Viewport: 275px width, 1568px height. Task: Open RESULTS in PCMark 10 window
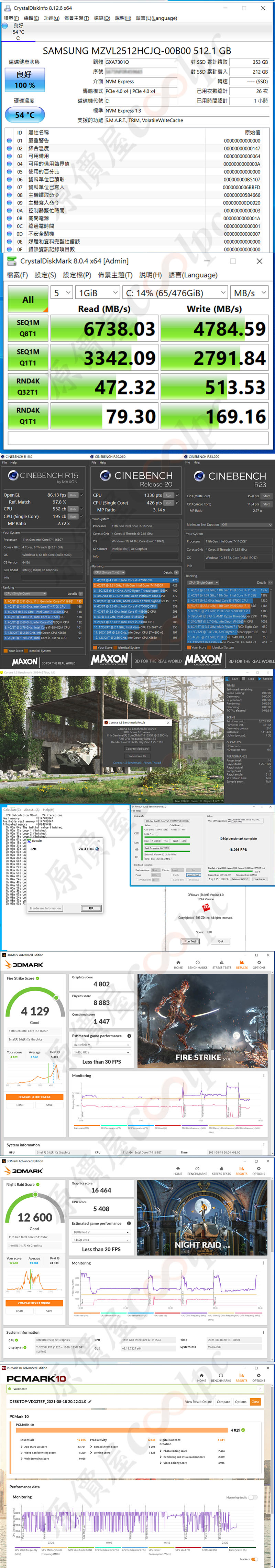click(x=242, y=1378)
